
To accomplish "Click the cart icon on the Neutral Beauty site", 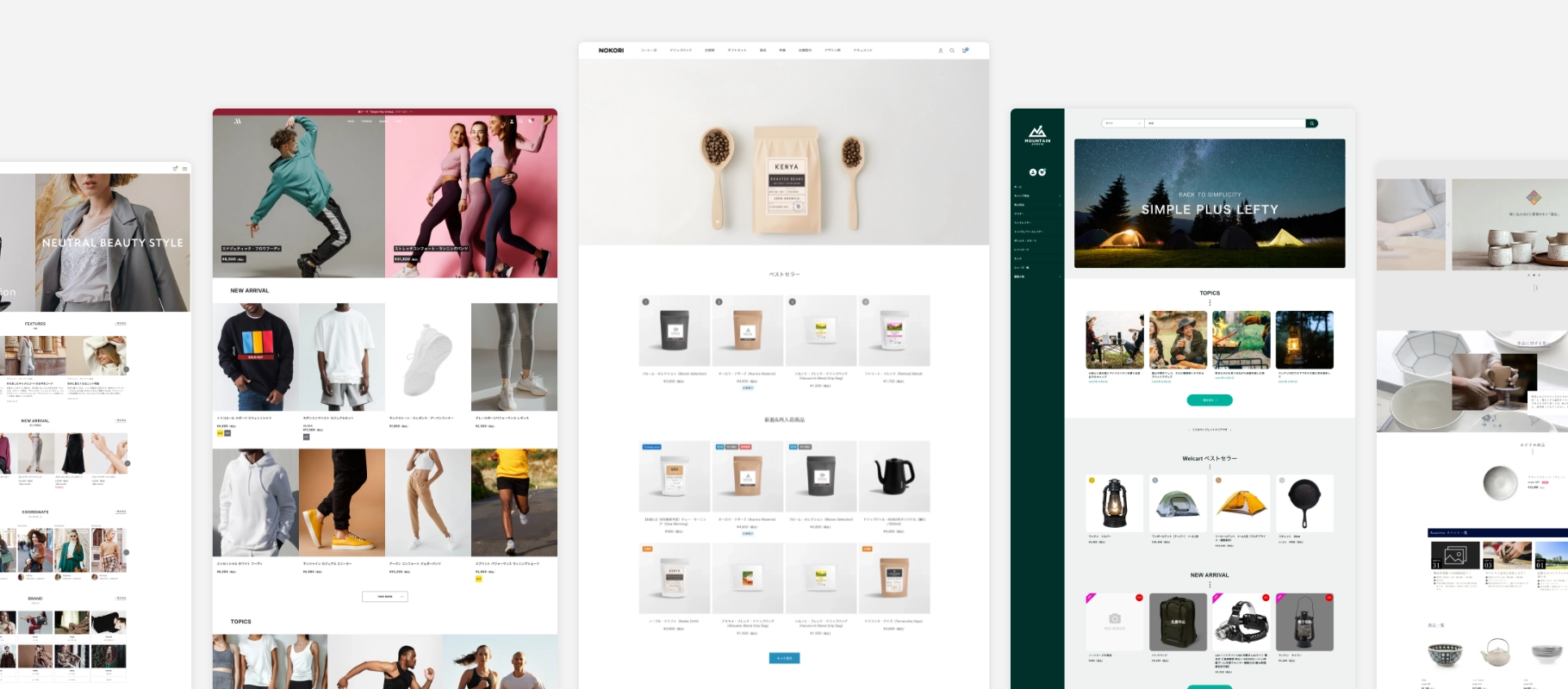I will (x=176, y=169).
